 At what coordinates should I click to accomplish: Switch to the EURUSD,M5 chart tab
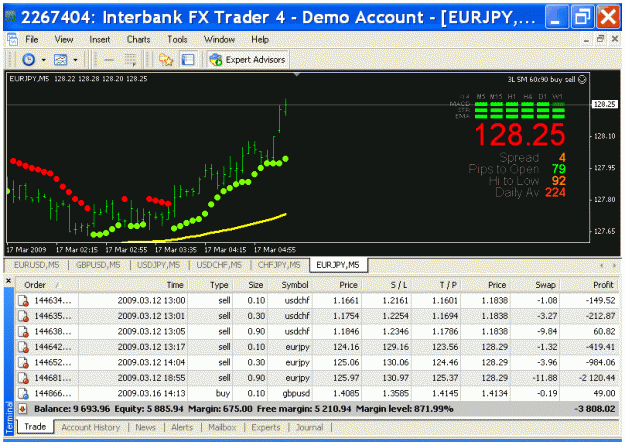pos(36,265)
